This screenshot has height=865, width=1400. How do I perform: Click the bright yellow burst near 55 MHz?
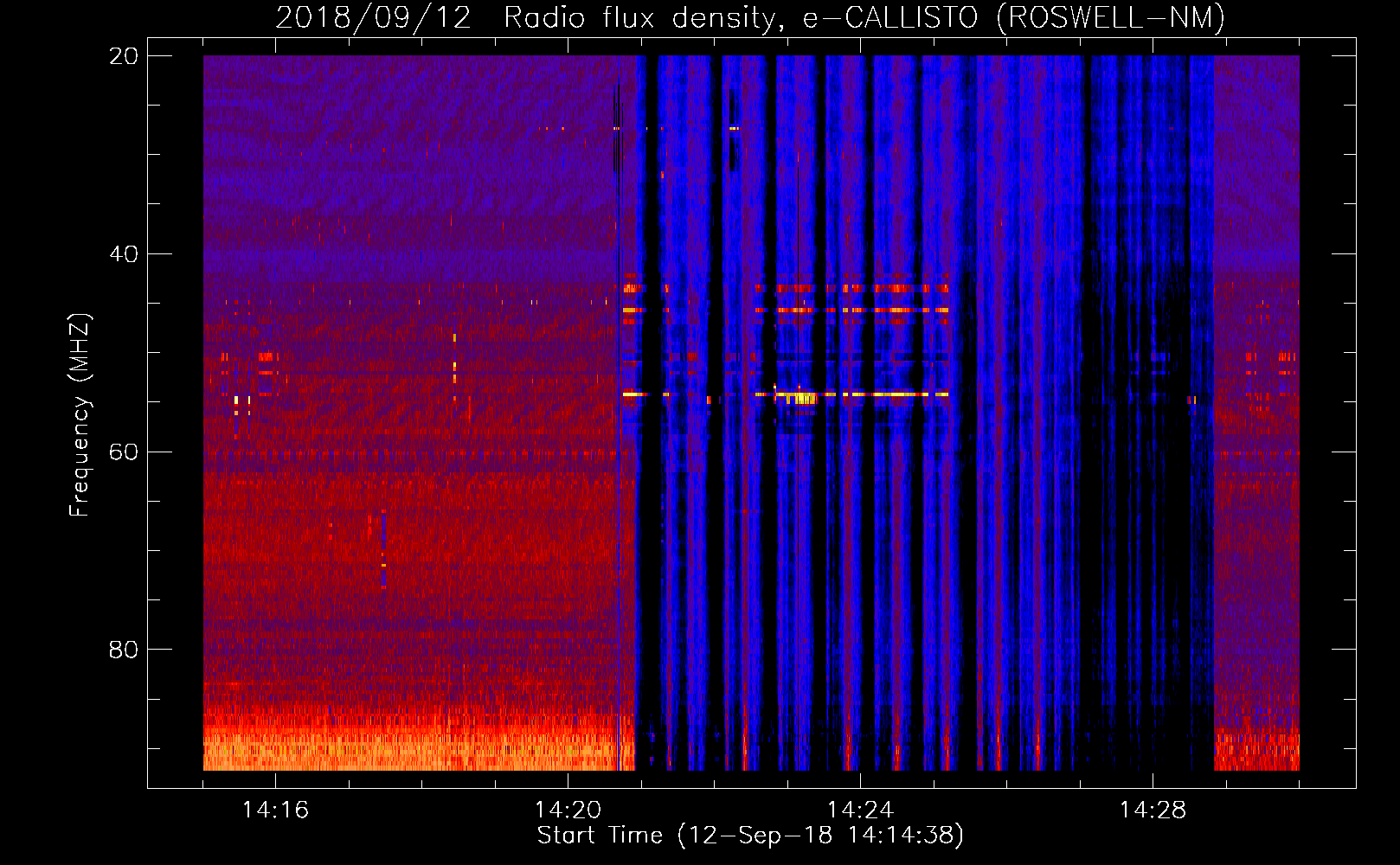(x=801, y=398)
